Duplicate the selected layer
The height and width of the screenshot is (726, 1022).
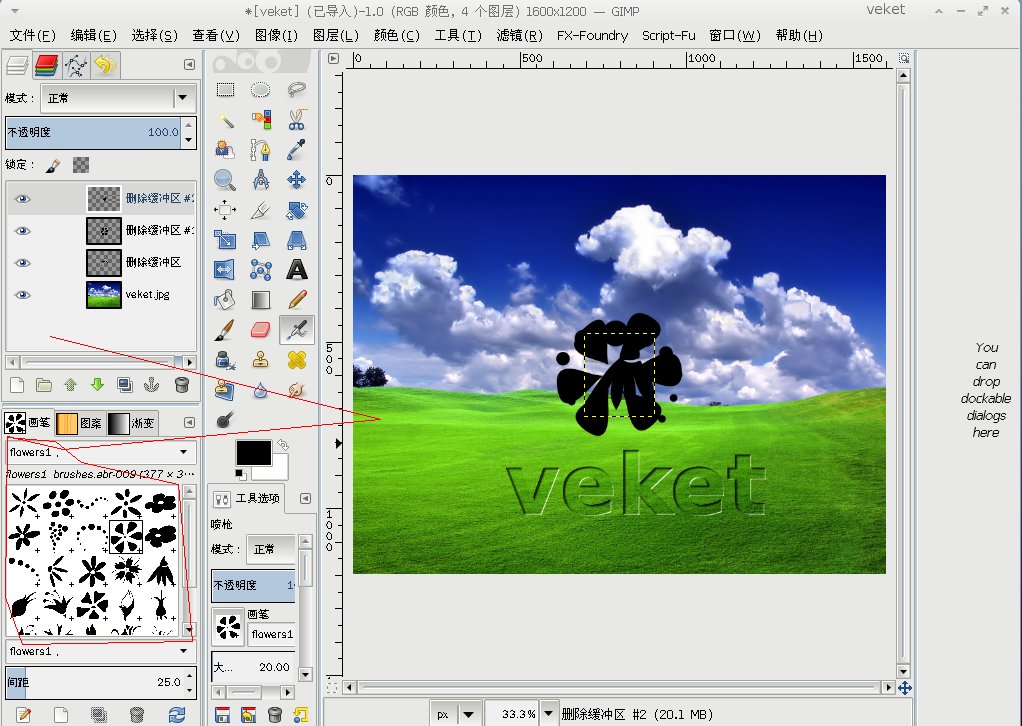click(x=124, y=385)
